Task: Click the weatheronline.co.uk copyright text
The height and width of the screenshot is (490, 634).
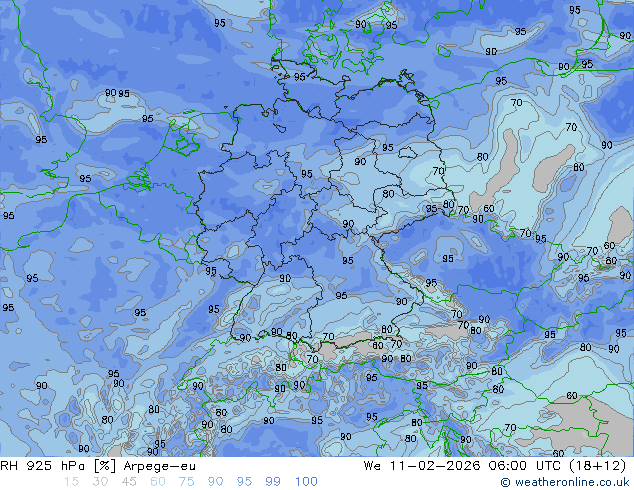Action: pyautogui.click(x=565, y=482)
